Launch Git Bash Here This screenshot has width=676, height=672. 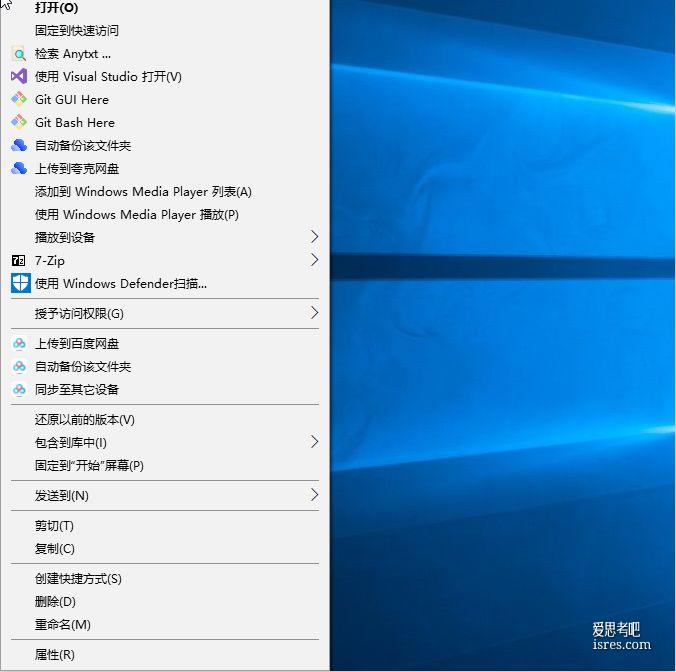(165, 122)
